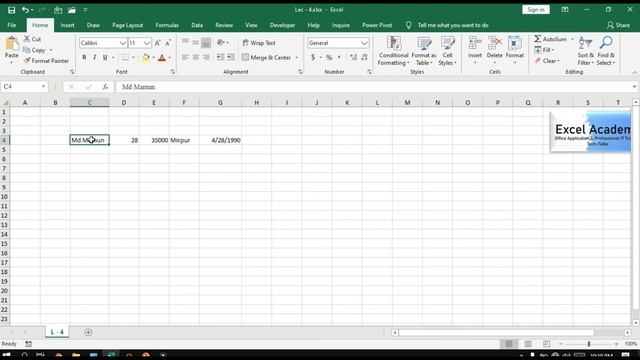Image resolution: width=640 pixels, height=360 pixels.
Task: Toggle italic formatting
Action: pos(94,58)
